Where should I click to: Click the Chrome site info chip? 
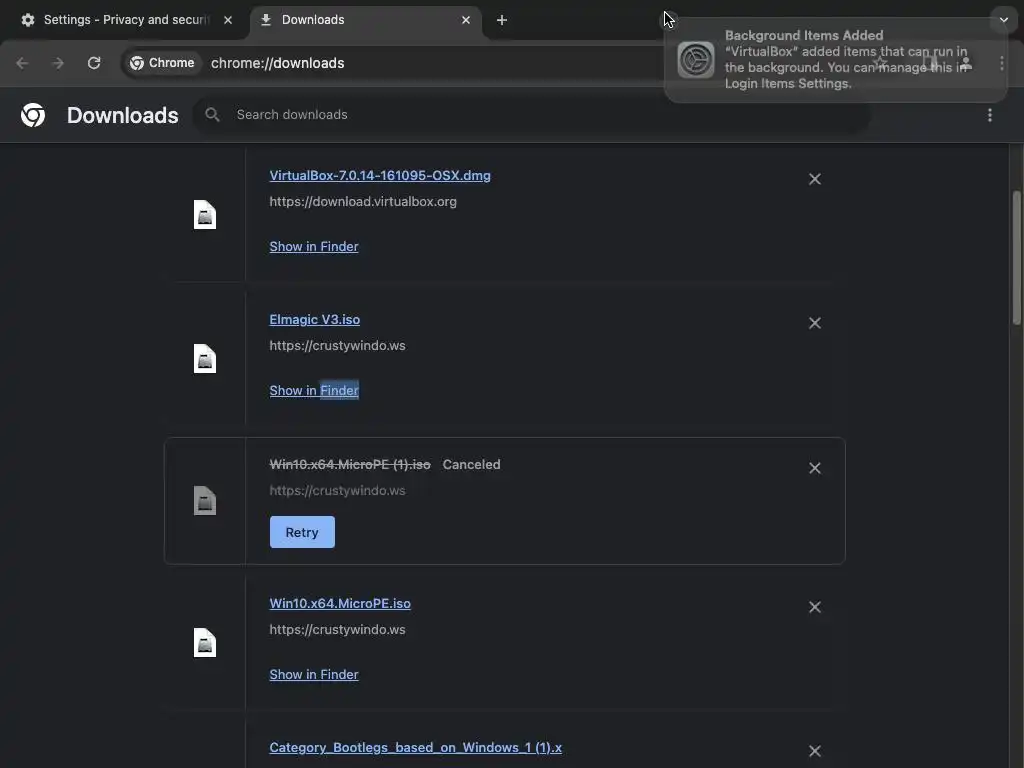[163, 63]
